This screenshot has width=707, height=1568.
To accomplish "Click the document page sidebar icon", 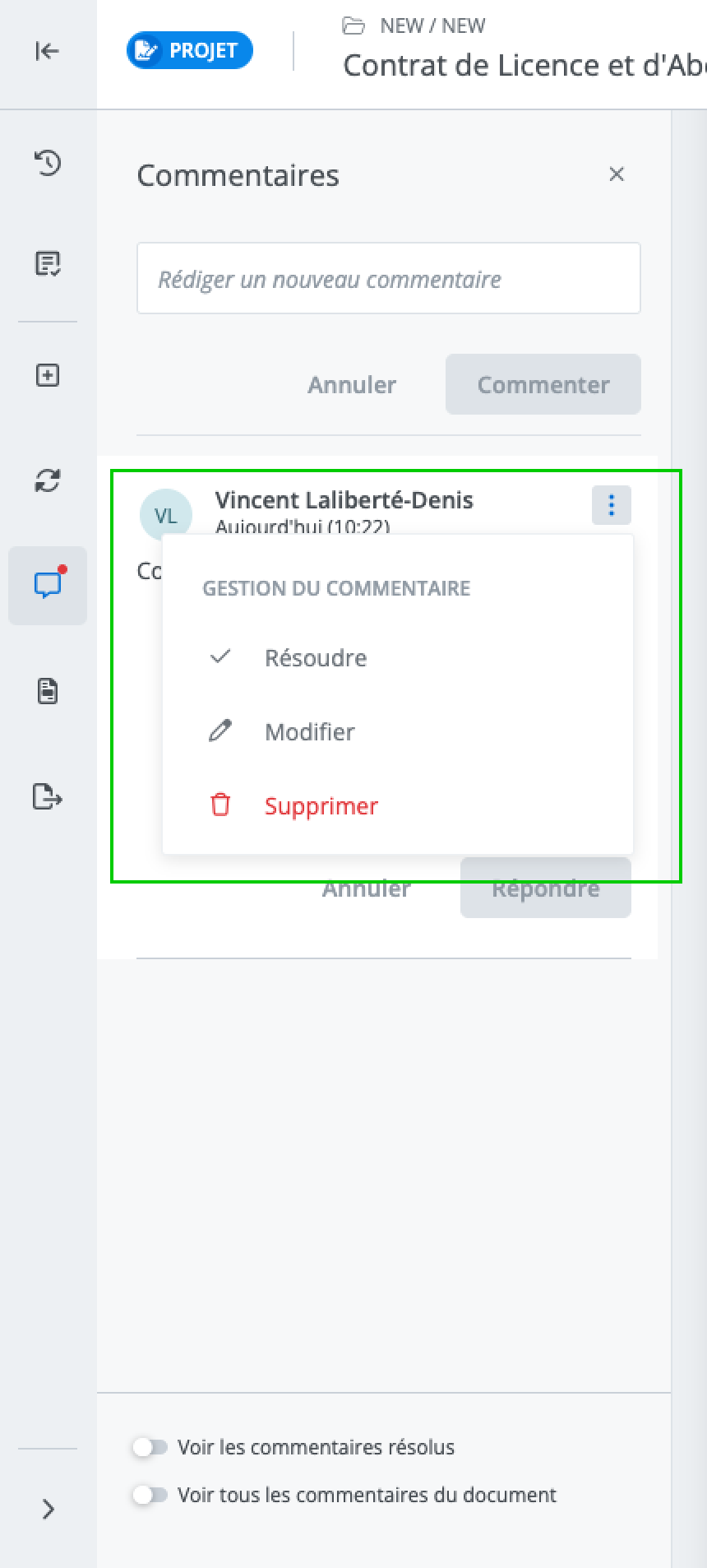I will click(x=48, y=691).
